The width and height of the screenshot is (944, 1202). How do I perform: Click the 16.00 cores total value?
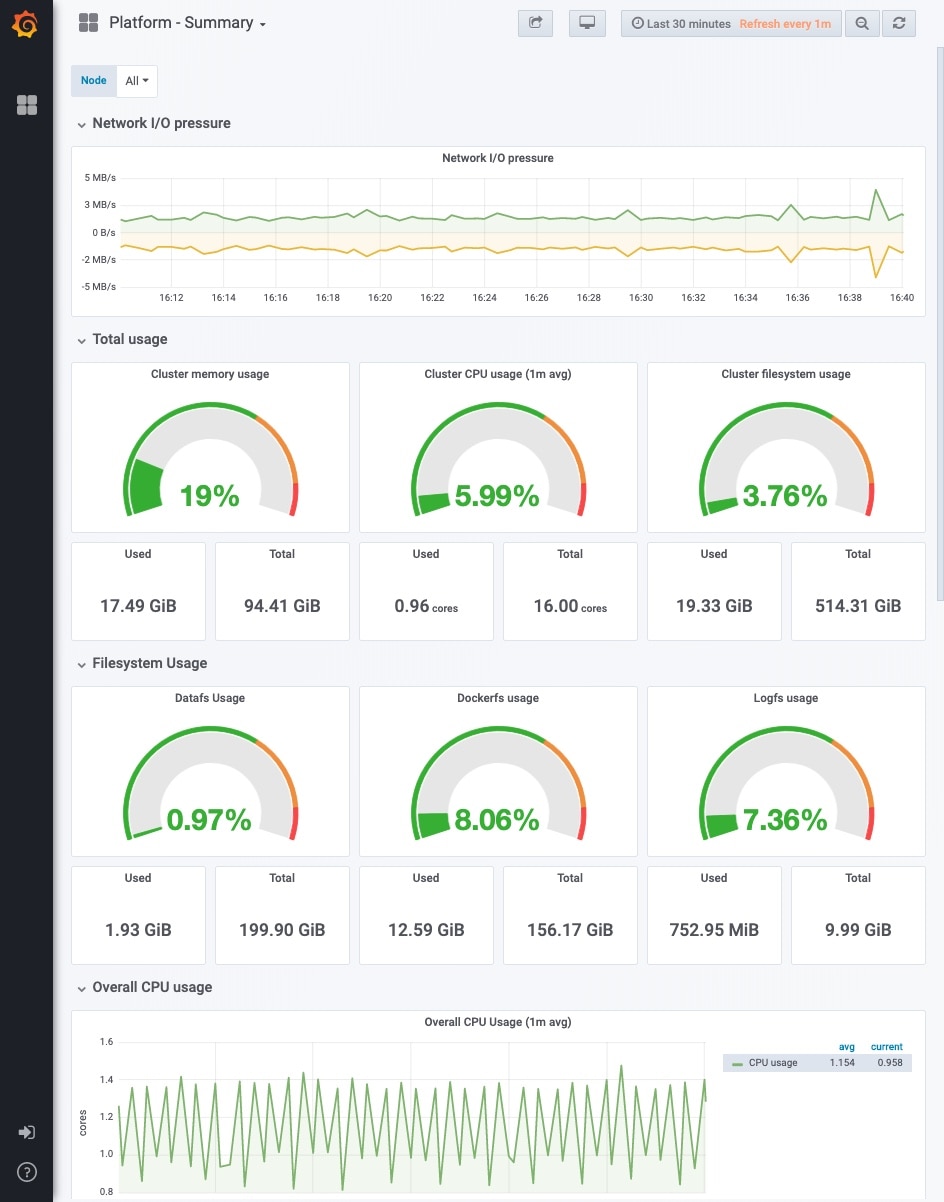570,606
